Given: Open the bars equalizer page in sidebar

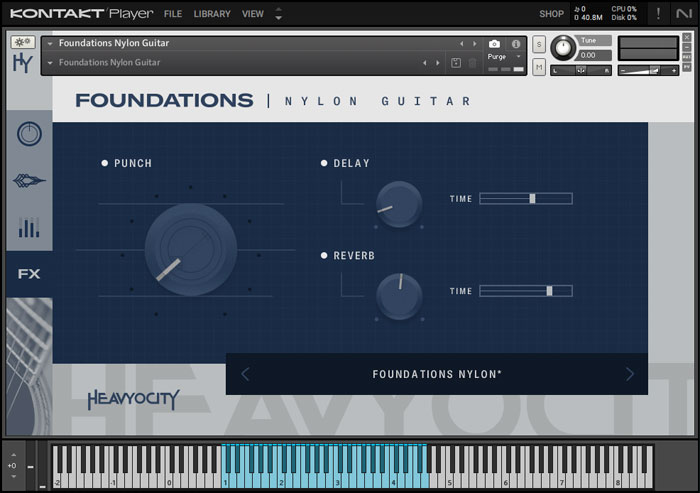Looking at the screenshot, I should [x=29, y=227].
